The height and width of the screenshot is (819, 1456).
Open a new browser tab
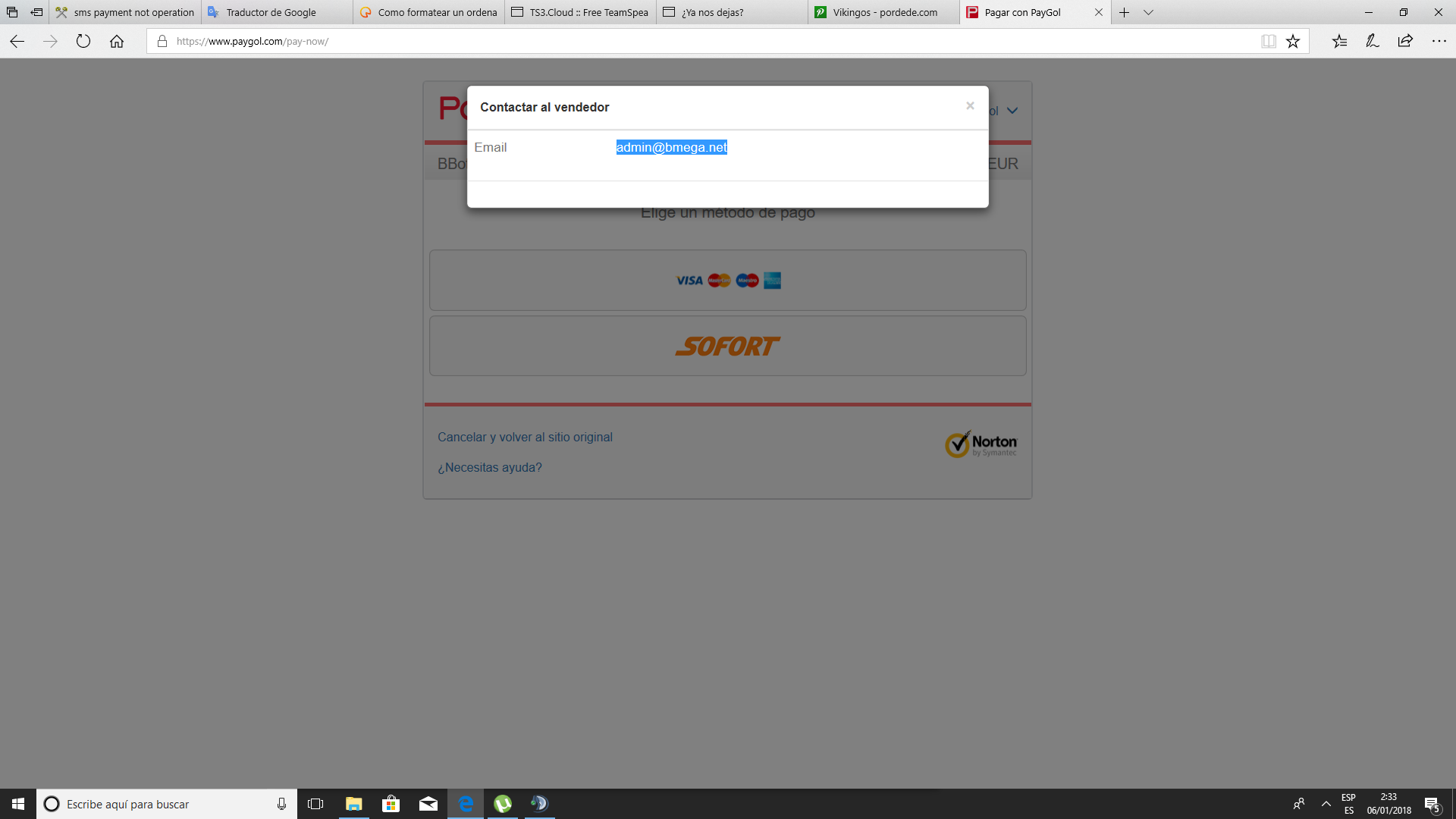point(1124,12)
